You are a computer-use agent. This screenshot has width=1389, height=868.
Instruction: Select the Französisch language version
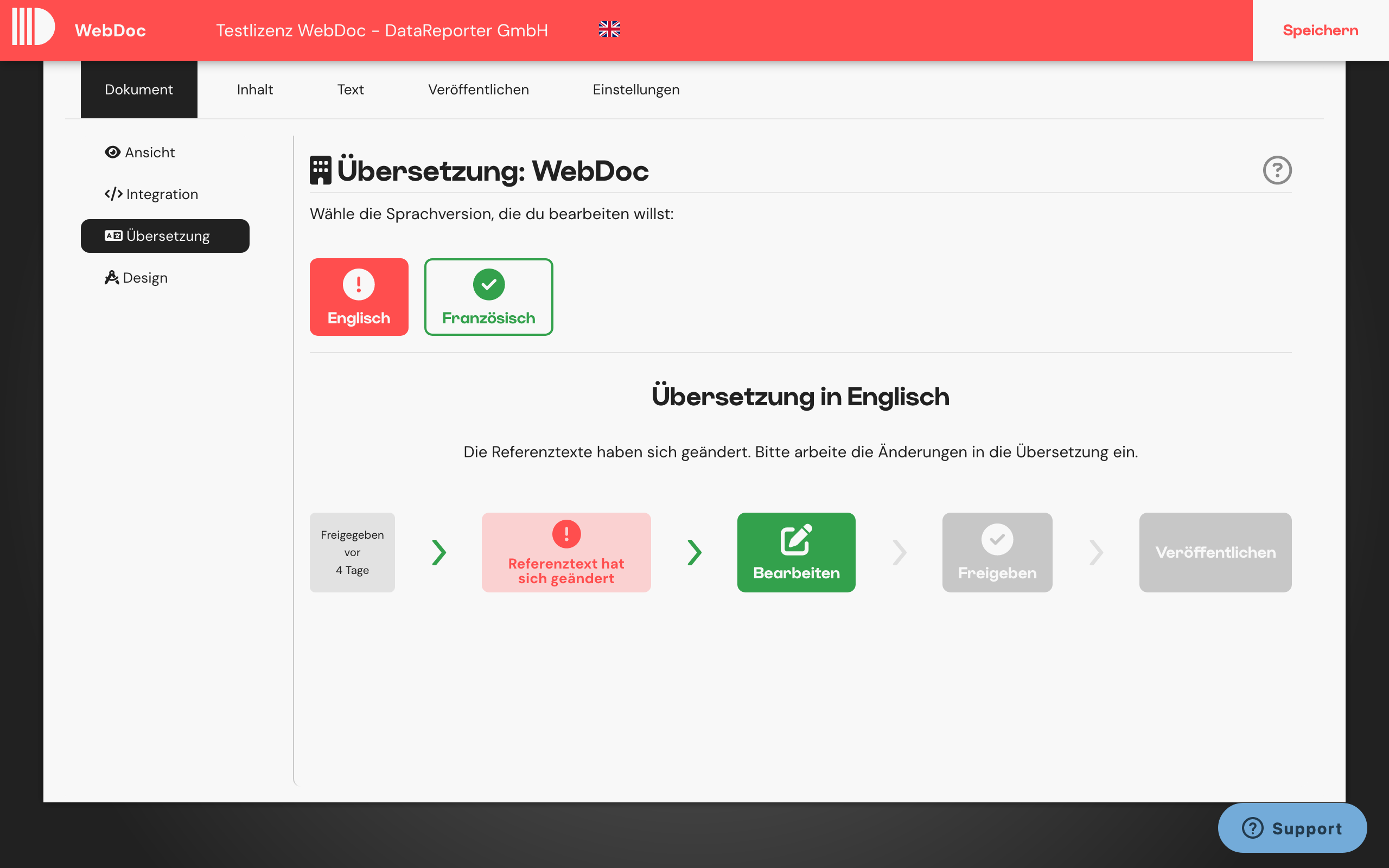pos(488,297)
